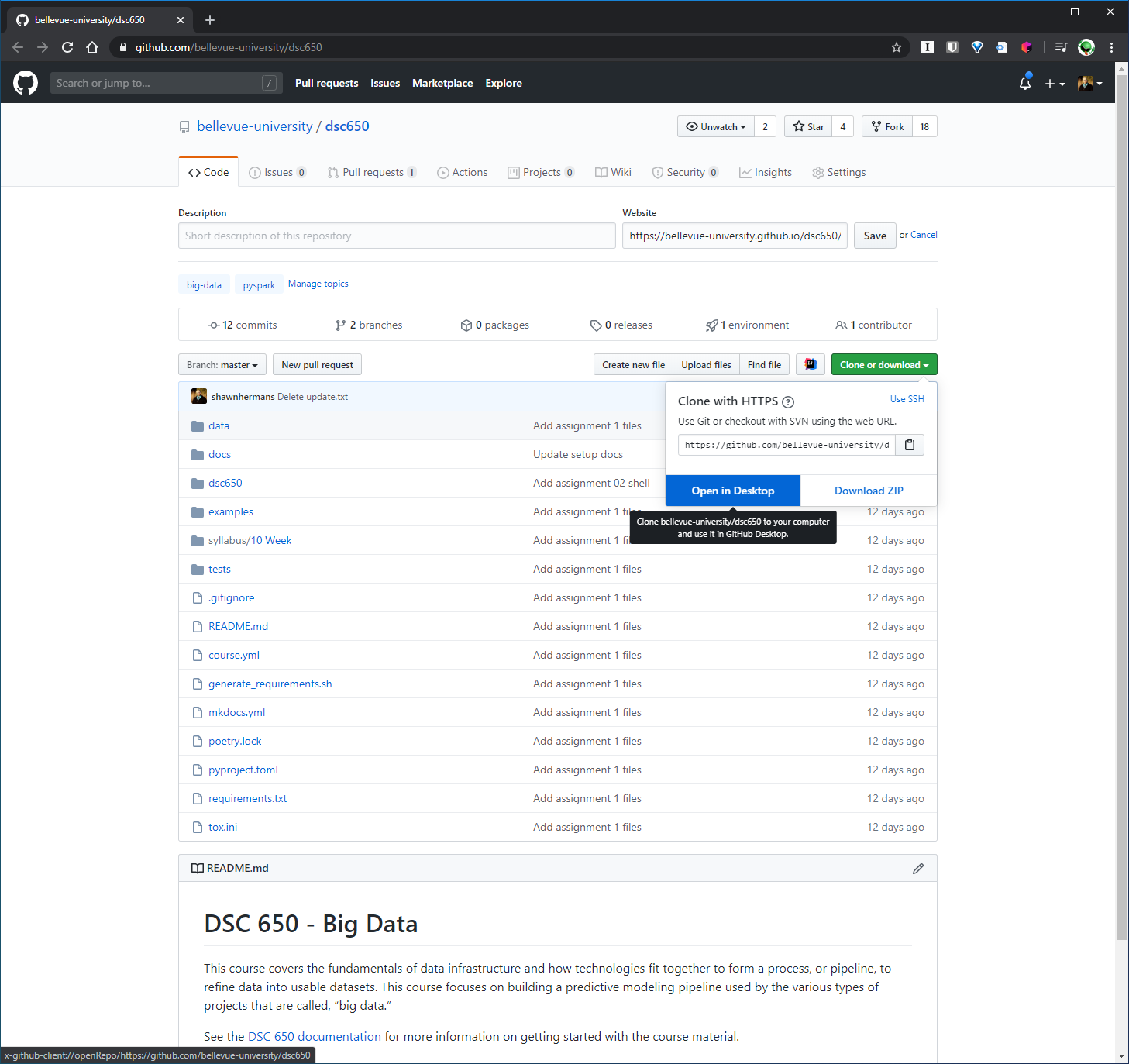Bookmark this page with star icon in address bar
This screenshot has width=1129, height=1064.
897,47
